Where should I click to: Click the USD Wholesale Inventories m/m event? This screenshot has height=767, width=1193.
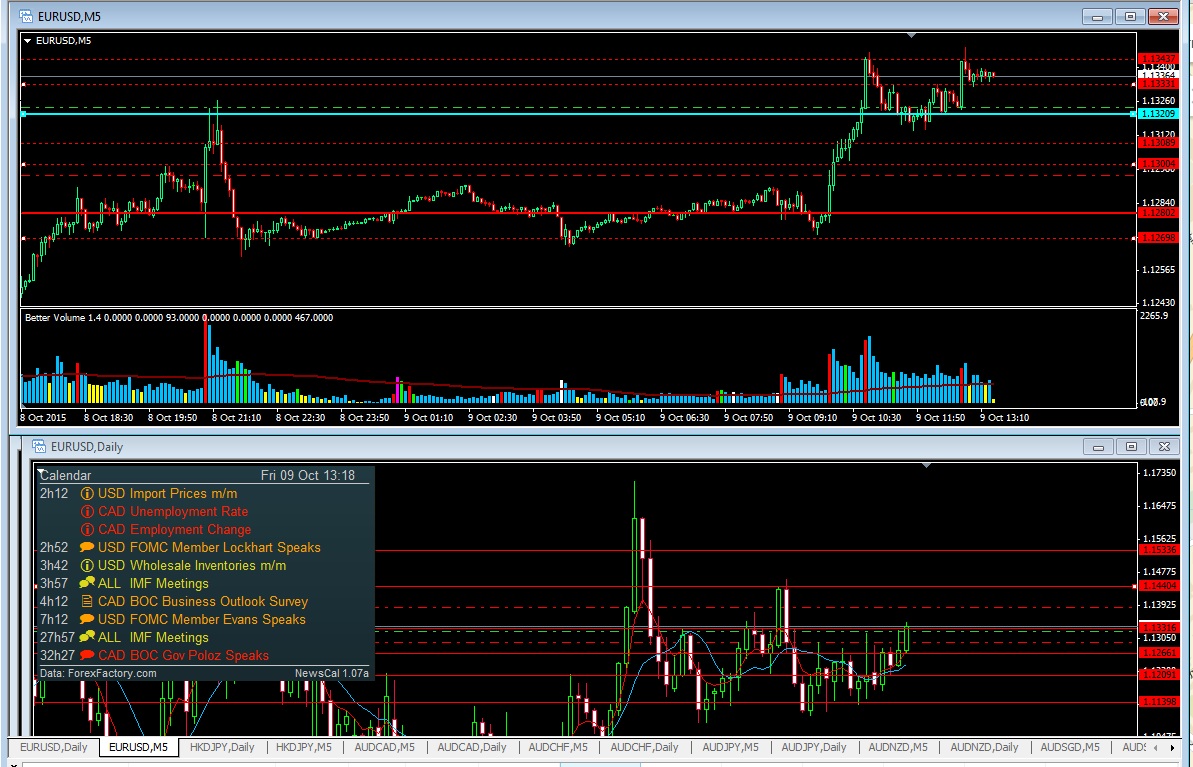coord(192,565)
